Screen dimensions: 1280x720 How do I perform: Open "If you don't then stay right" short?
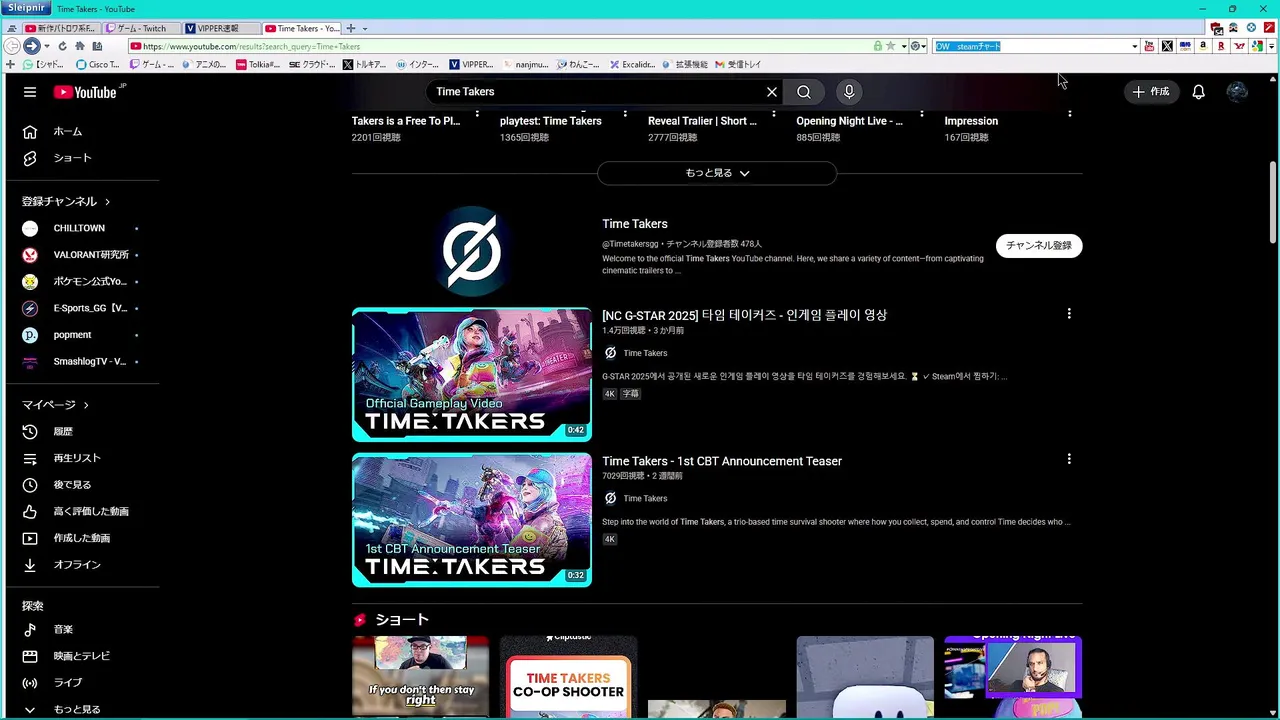point(420,677)
